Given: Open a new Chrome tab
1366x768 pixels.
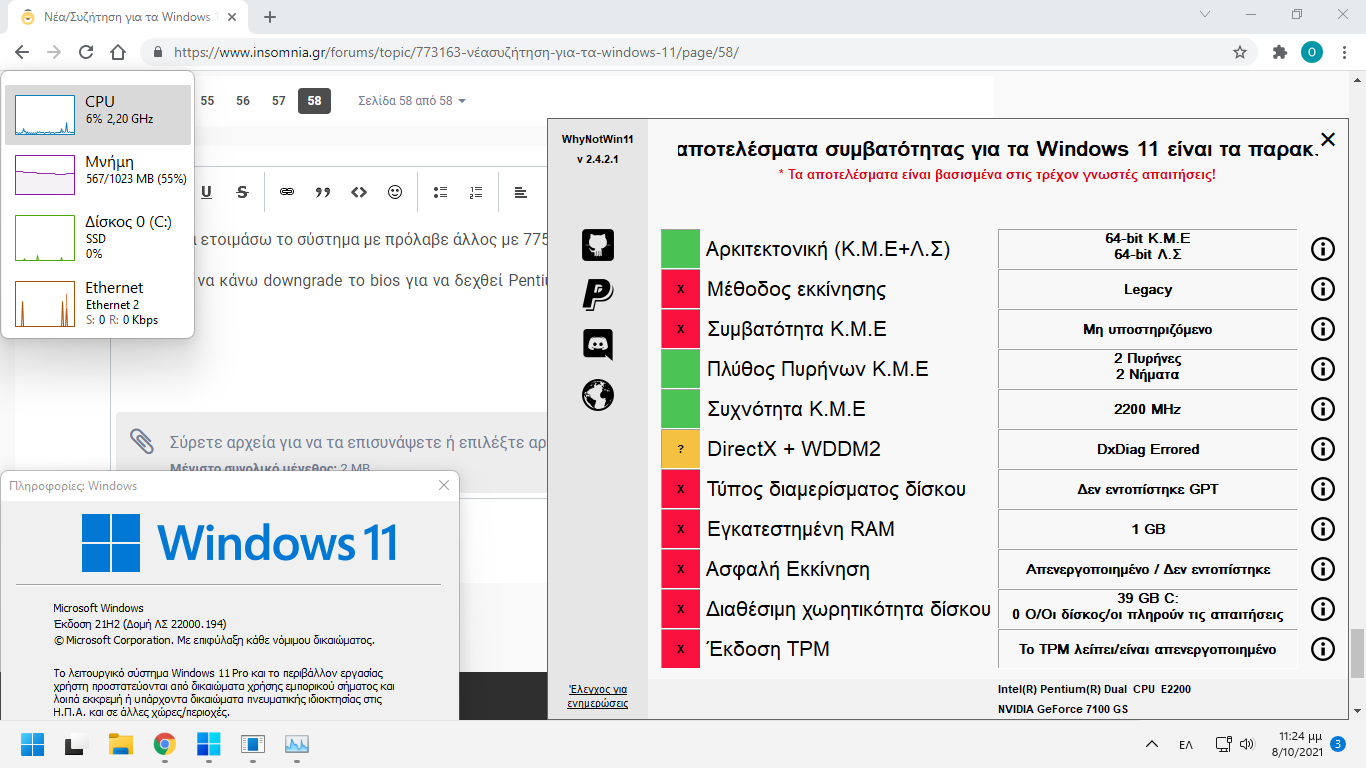Looking at the screenshot, I should pyautogui.click(x=269, y=17).
